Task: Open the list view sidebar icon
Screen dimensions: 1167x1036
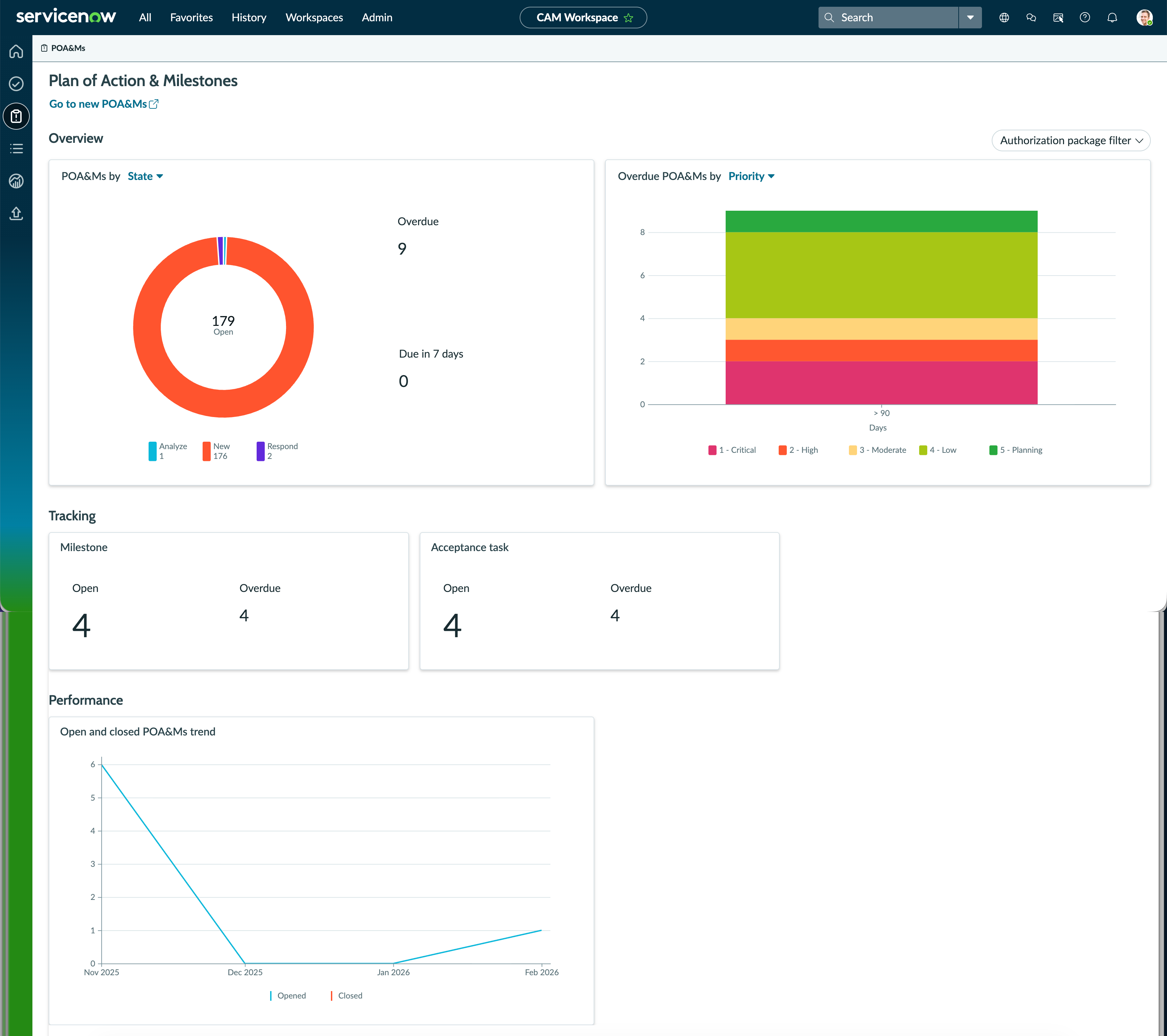Action: tap(16, 148)
